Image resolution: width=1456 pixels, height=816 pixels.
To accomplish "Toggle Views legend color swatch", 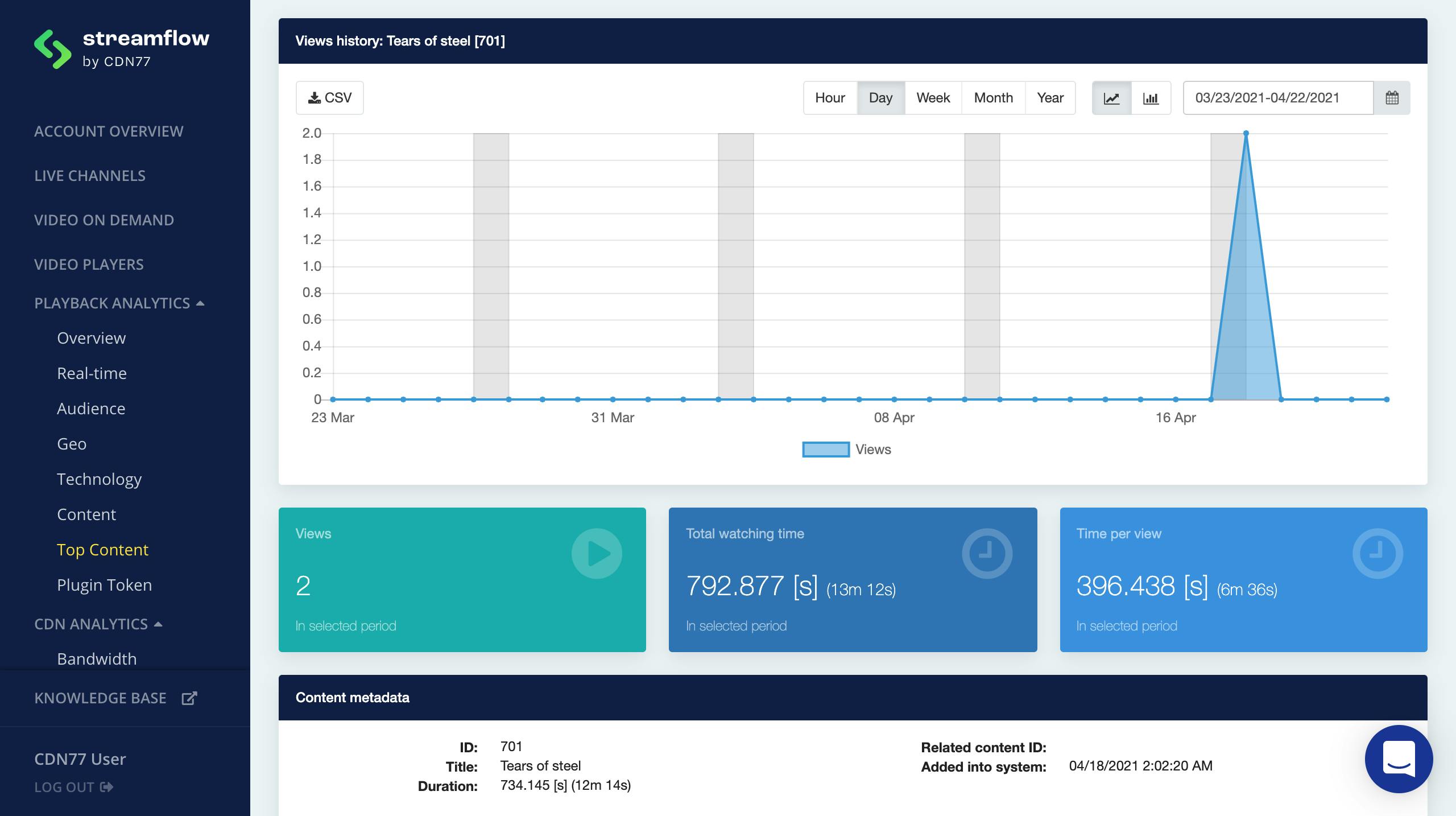I will (825, 450).
